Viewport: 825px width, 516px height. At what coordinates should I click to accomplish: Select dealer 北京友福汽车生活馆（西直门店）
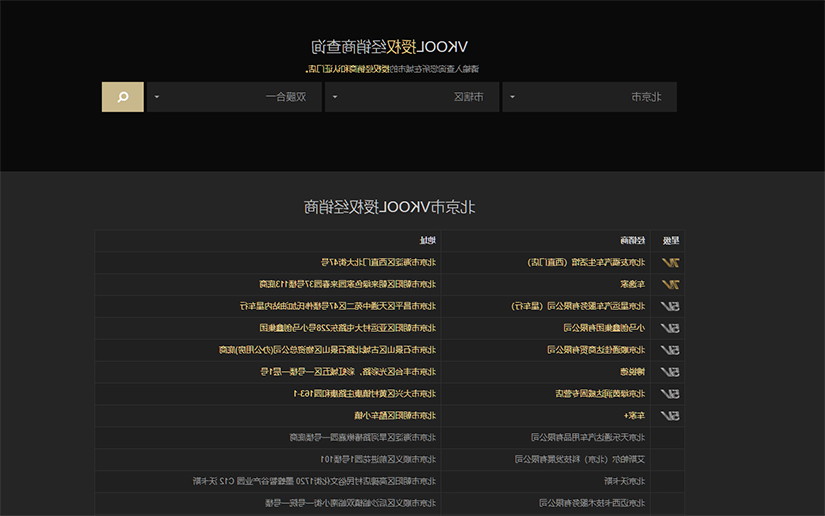[586, 262]
